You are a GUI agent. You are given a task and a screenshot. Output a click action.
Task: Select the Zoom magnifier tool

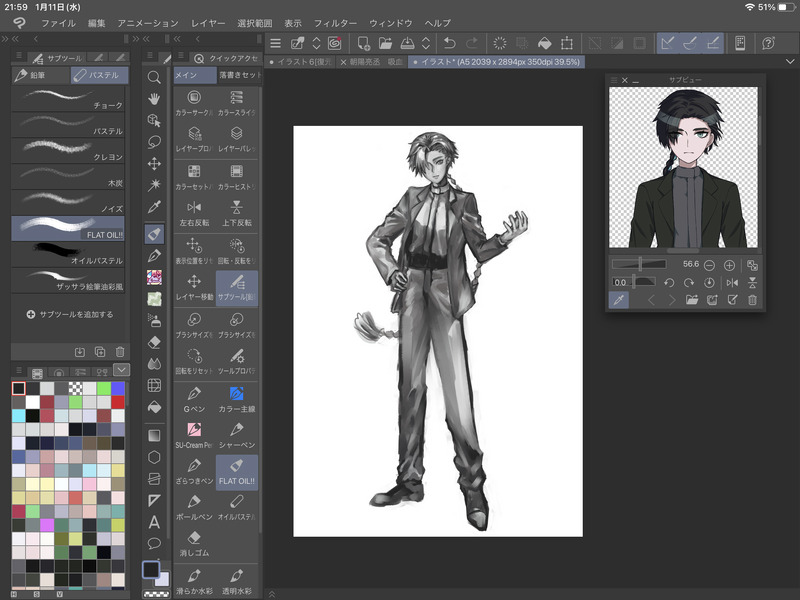[x=154, y=76]
